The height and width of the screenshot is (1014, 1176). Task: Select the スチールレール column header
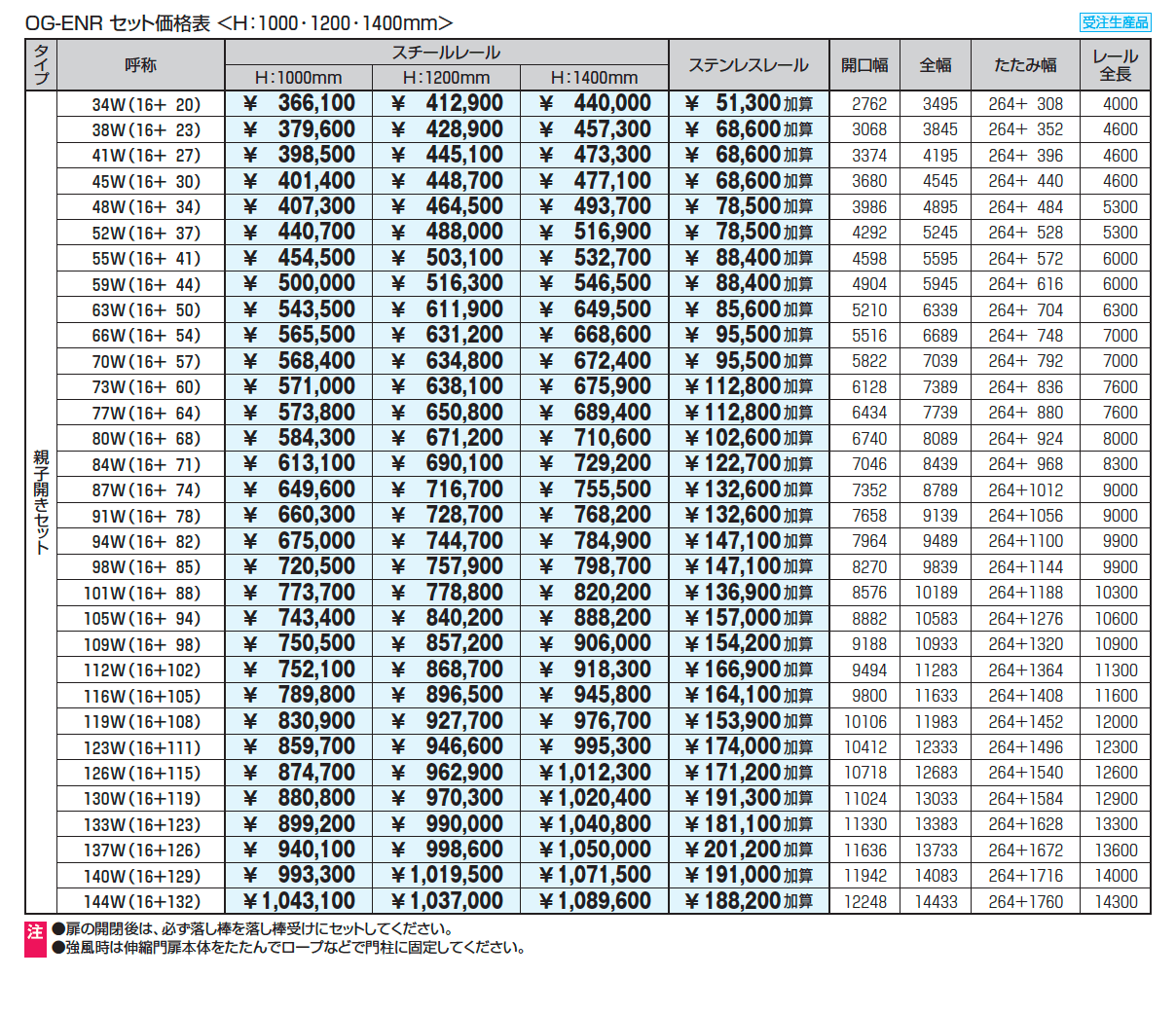click(446, 53)
